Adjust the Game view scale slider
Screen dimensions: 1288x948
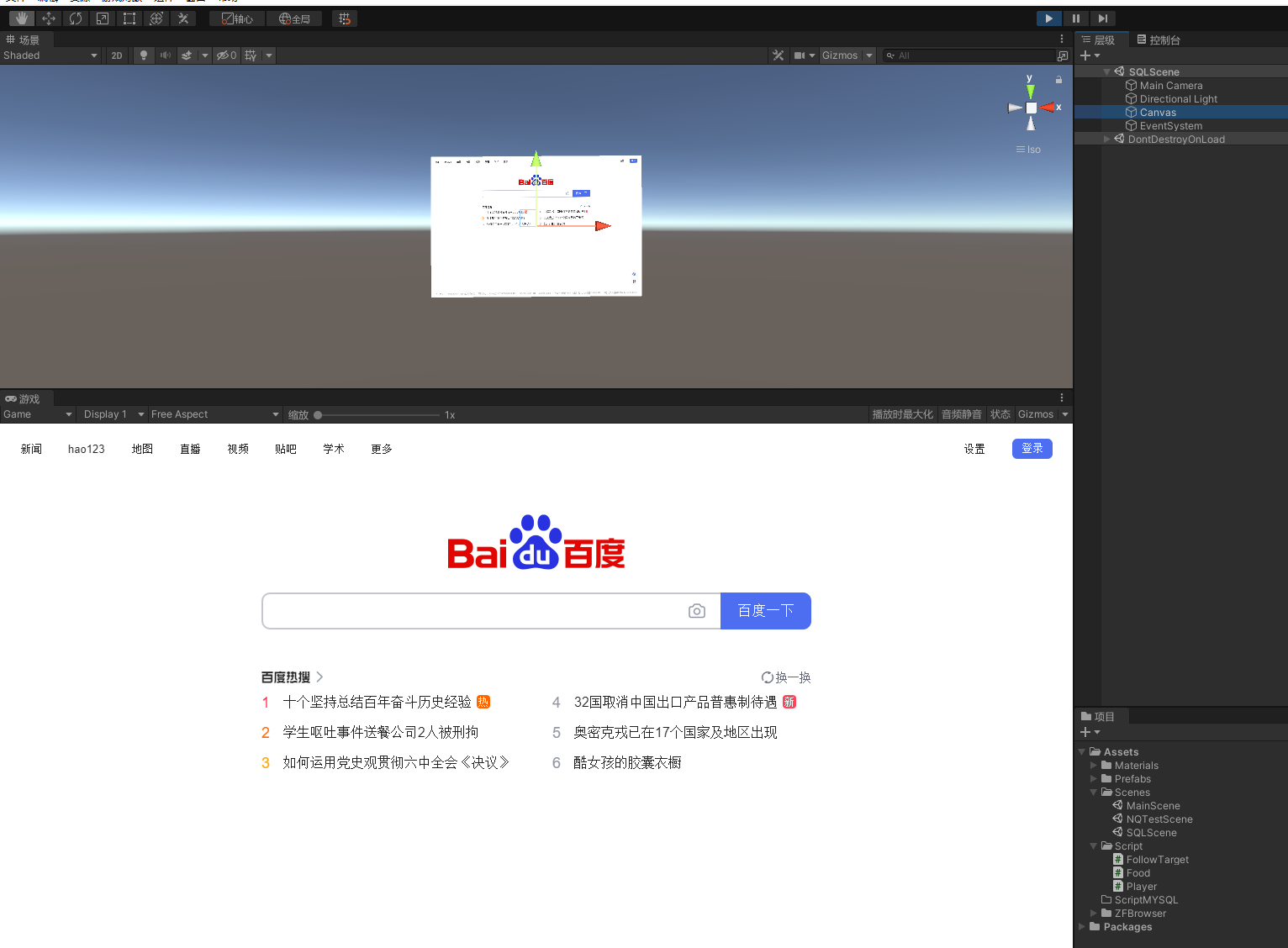(x=378, y=415)
